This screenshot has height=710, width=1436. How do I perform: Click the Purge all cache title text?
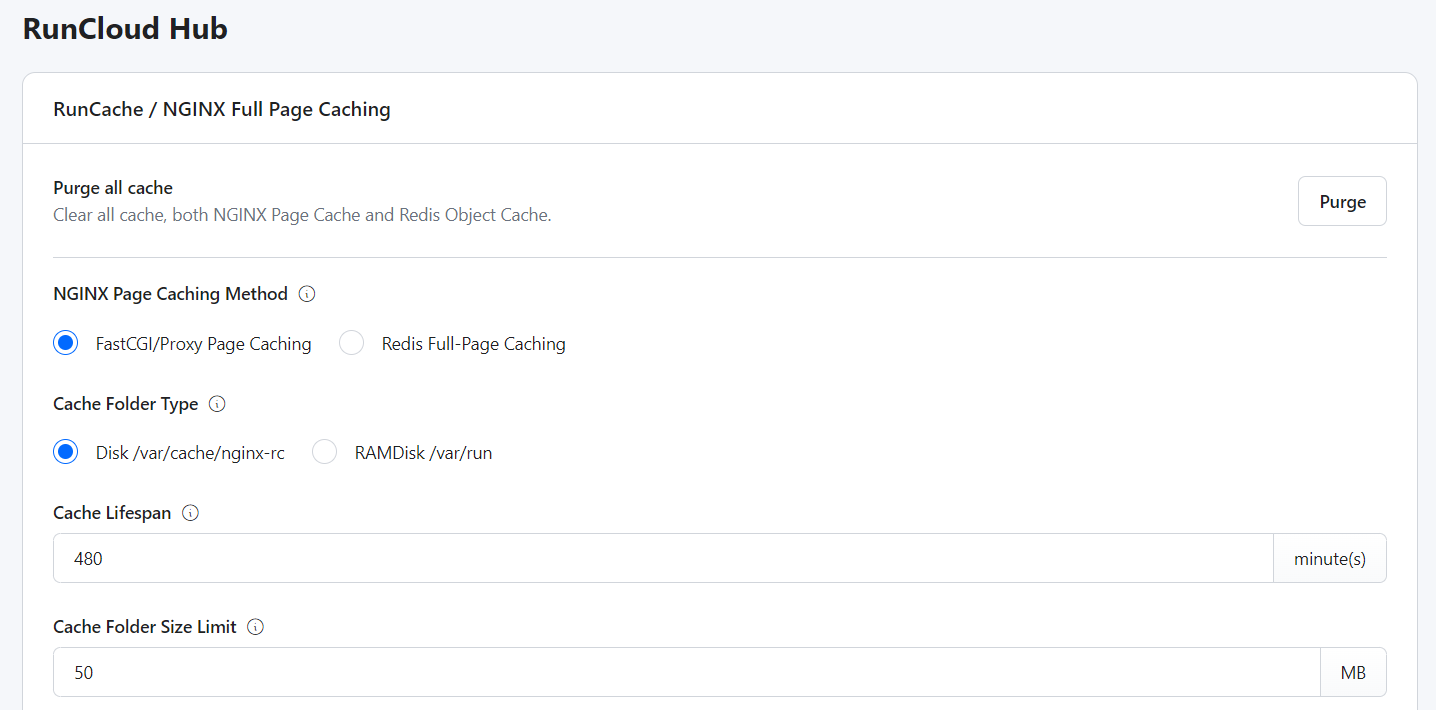(x=113, y=188)
